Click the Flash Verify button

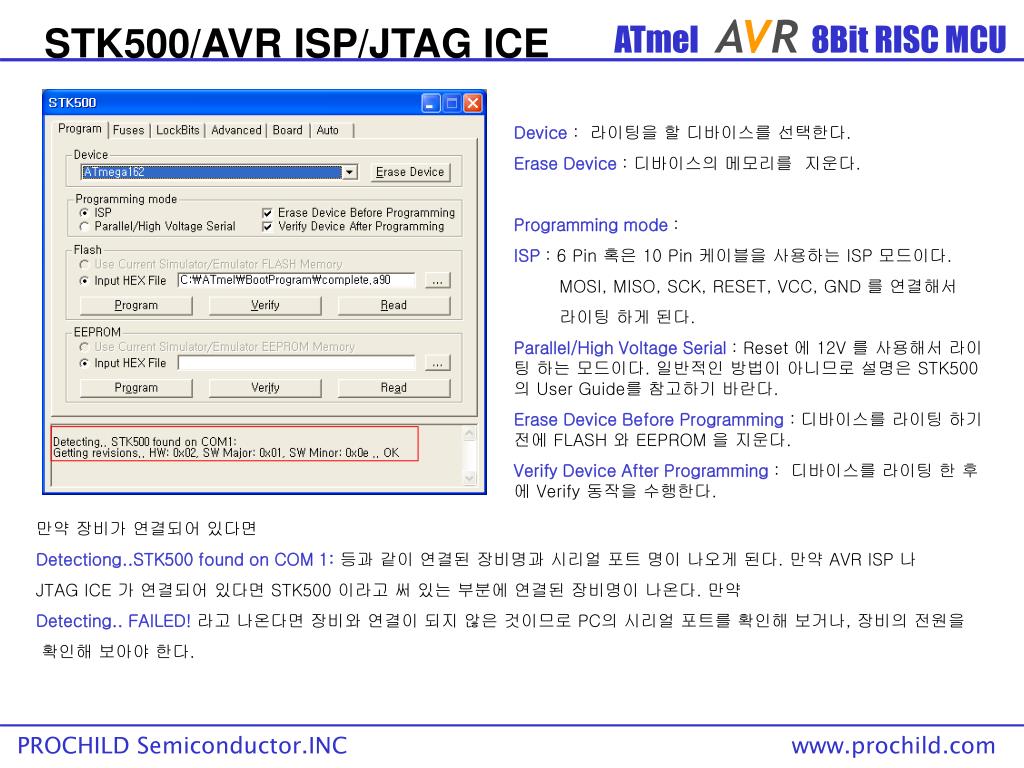[264, 305]
